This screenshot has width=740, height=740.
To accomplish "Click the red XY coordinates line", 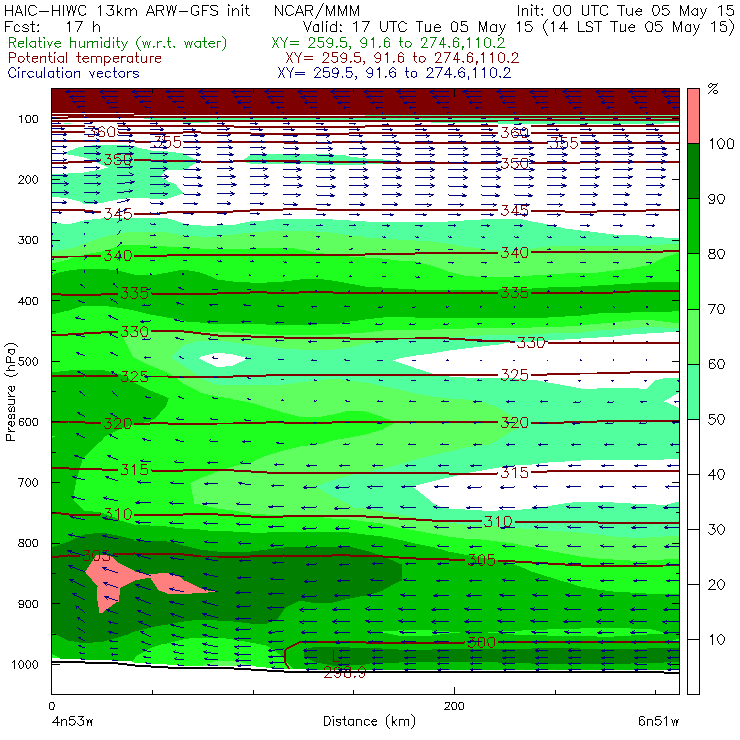I will [402, 58].
